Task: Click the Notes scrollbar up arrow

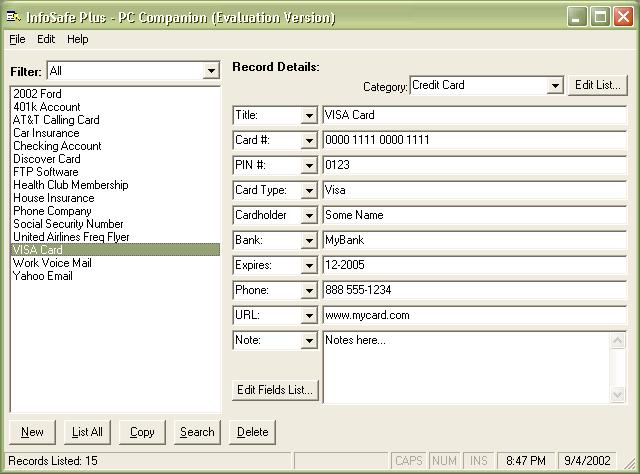Action: click(x=618, y=340)
